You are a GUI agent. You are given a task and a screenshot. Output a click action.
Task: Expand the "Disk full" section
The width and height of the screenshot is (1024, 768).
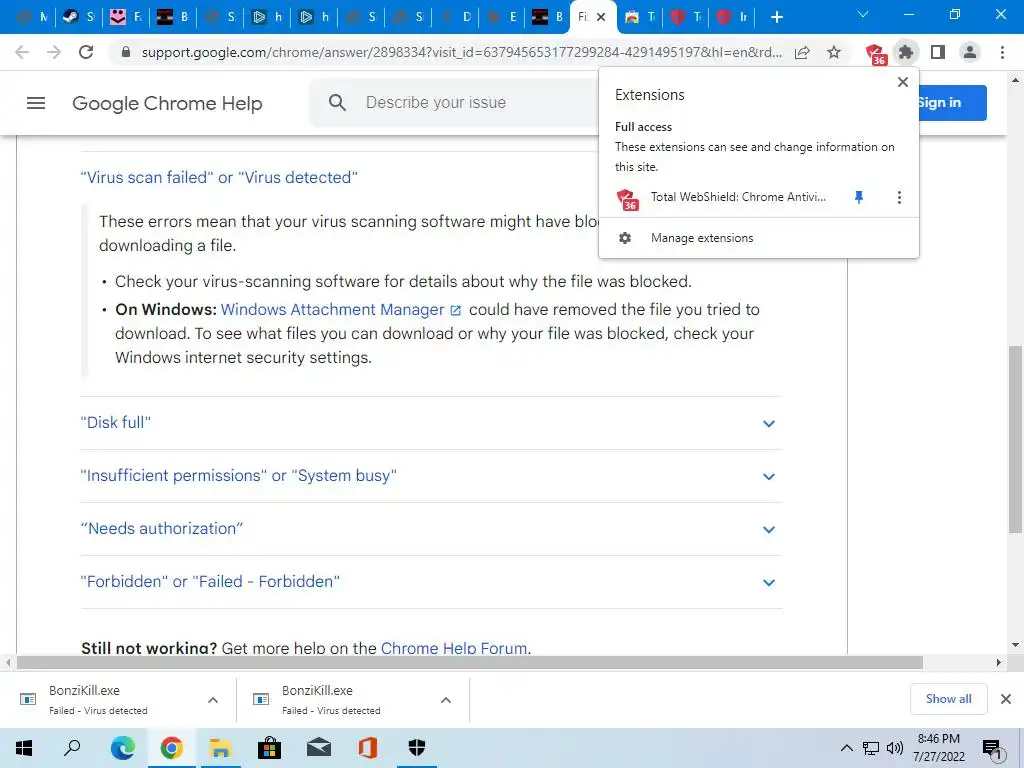pos(430,423)
